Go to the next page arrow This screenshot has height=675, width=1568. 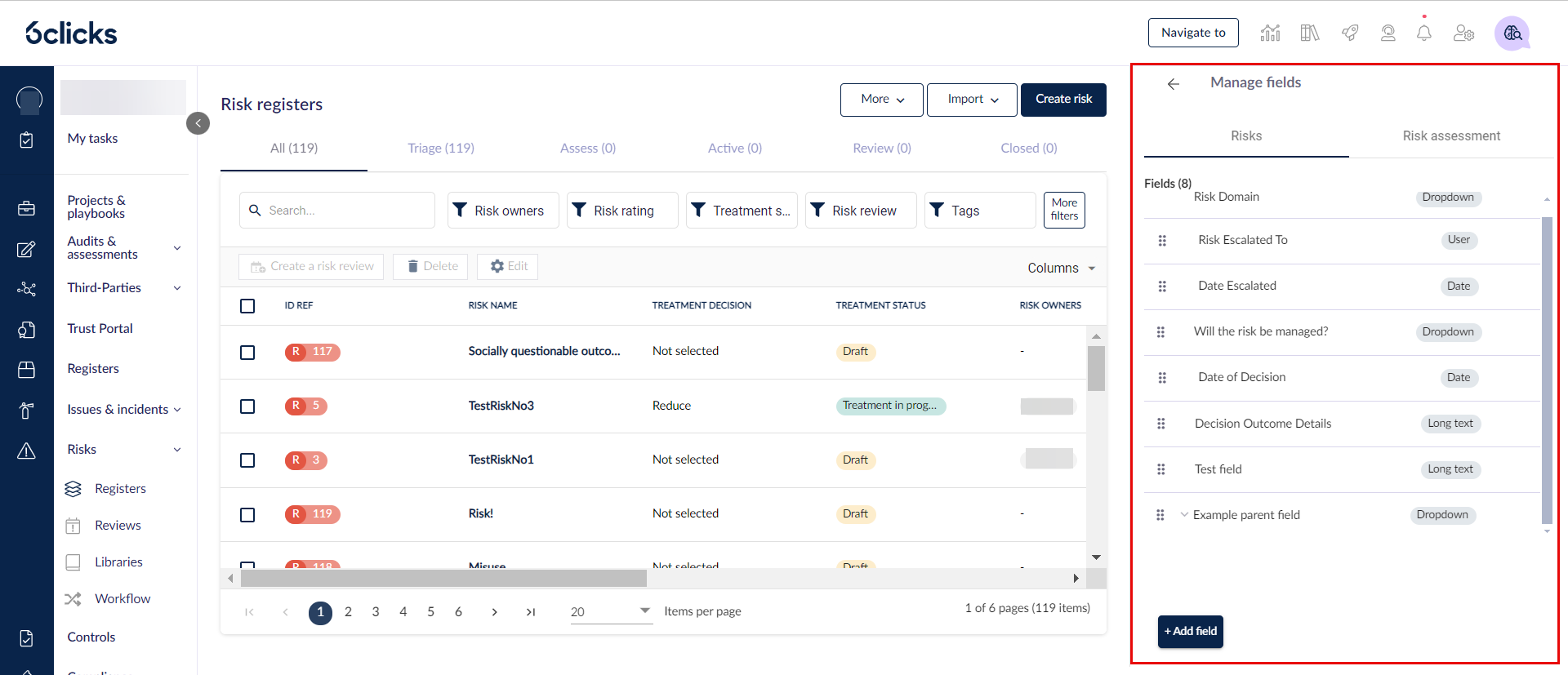[495, 612]
